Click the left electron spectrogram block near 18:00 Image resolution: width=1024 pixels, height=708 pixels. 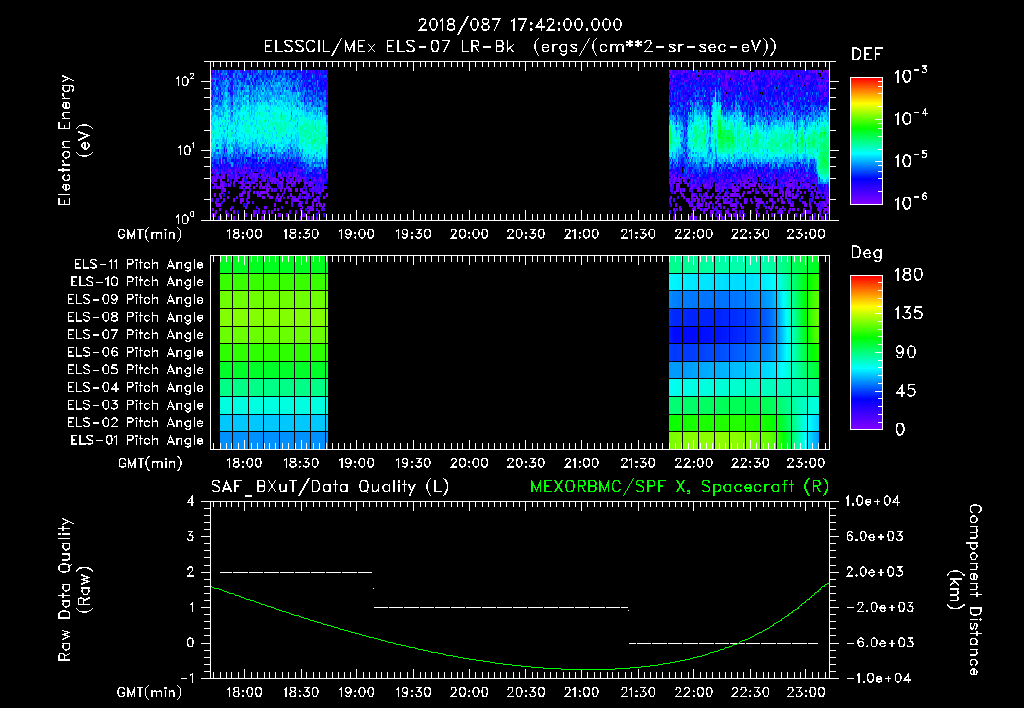[x=269, y=144]
